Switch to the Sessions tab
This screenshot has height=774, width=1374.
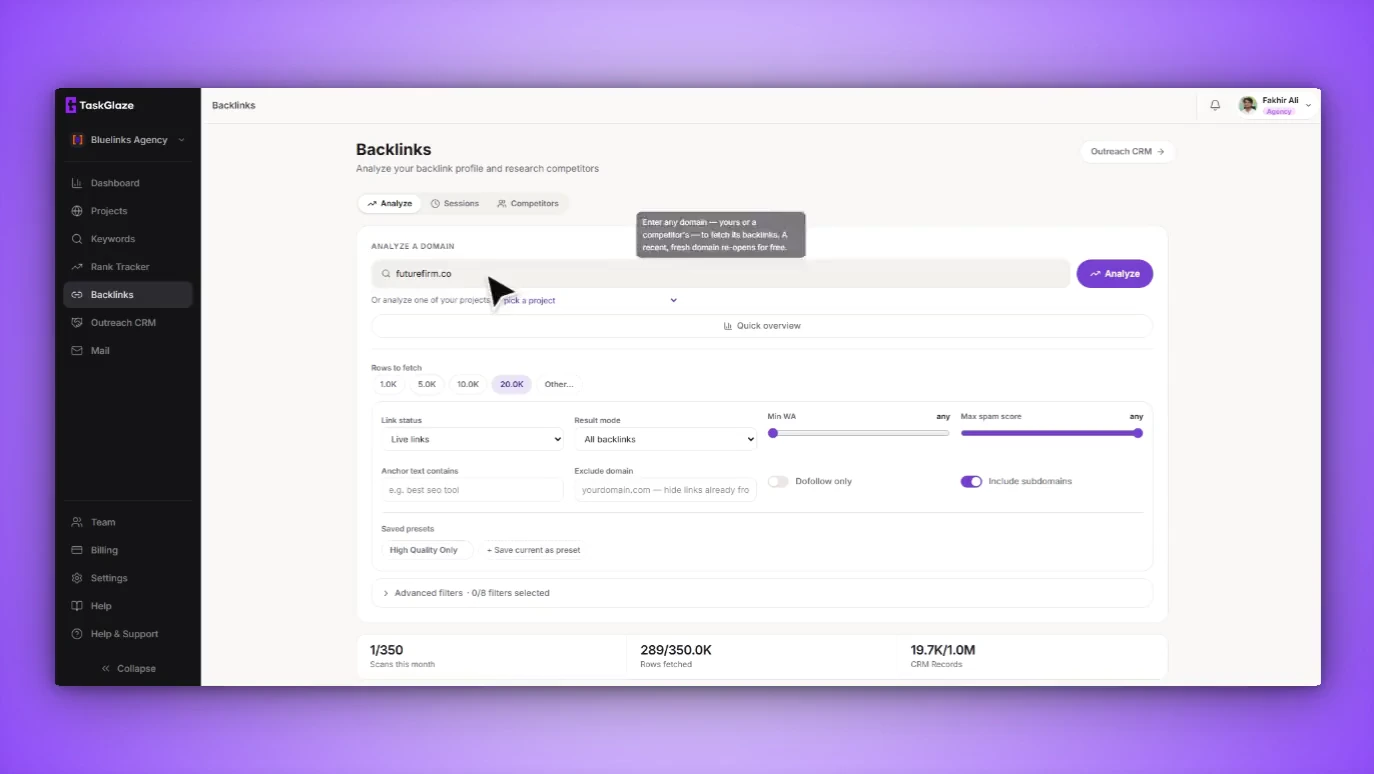click(x=455, y=204)
